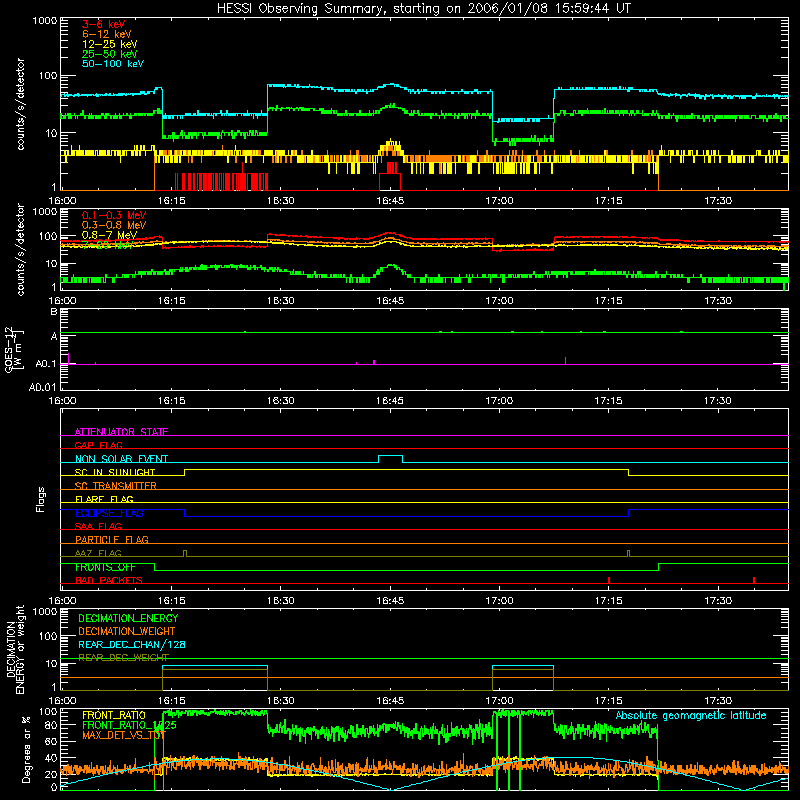The image size is (800, 800).
Task: Click the 0.1-0.3 MeV legend label
Action: point(114,215)
